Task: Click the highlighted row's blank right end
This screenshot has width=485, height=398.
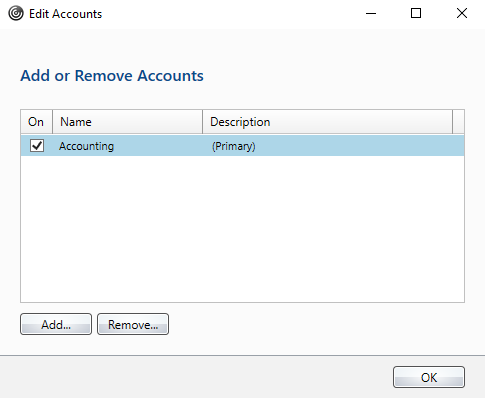Action: click(360, 146)
